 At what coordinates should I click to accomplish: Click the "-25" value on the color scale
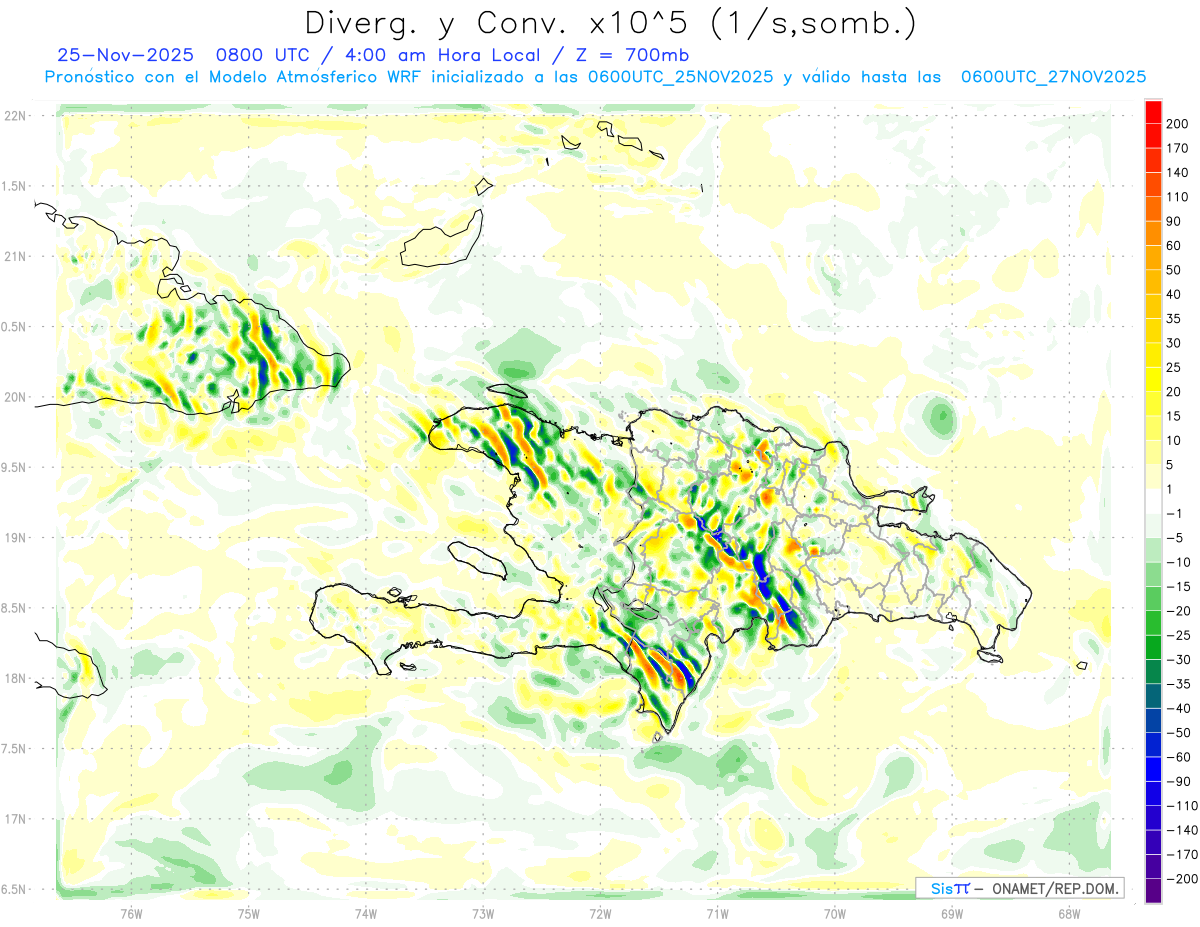click(1179, 635)
